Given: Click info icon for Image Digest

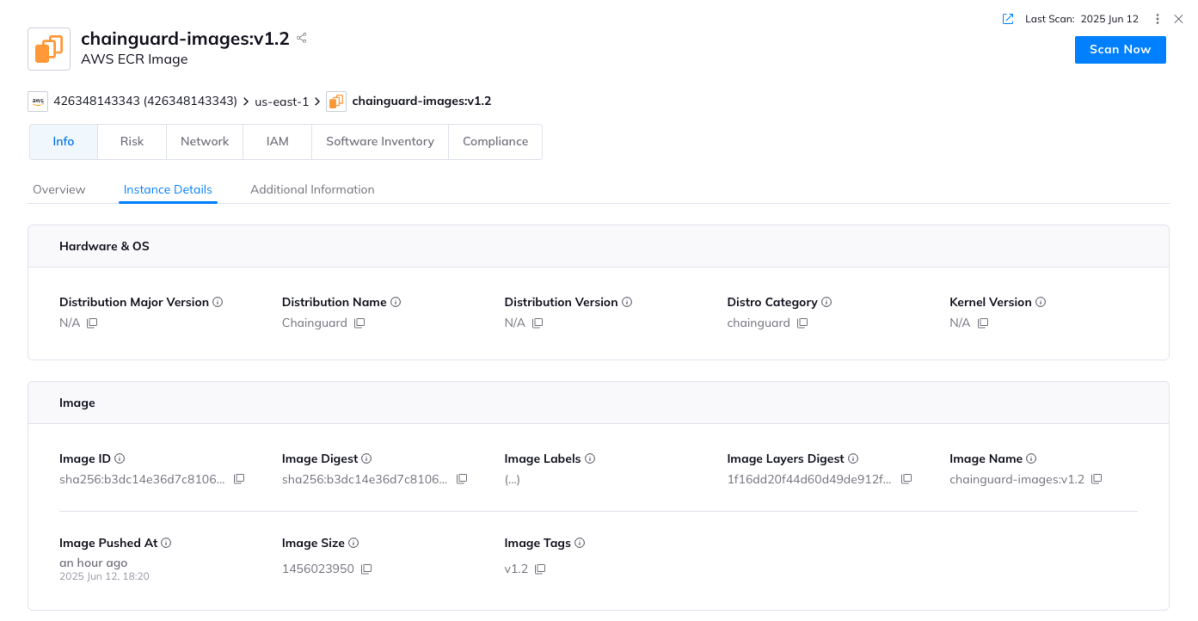Looking at the screenshot, I should pyautogui.click(x=367, y=459).
